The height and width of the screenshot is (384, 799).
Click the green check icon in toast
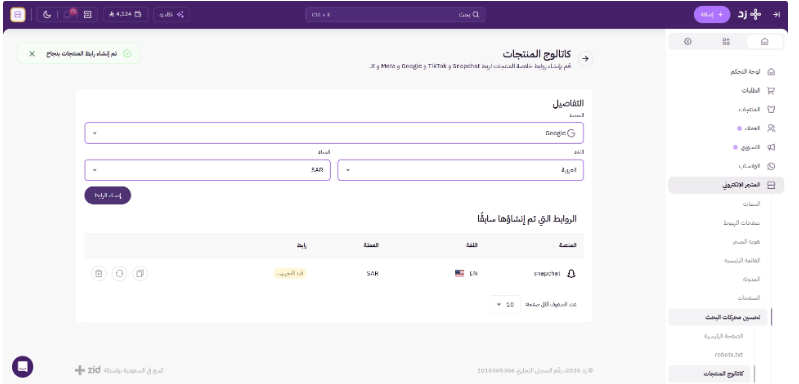pos(127,53)
